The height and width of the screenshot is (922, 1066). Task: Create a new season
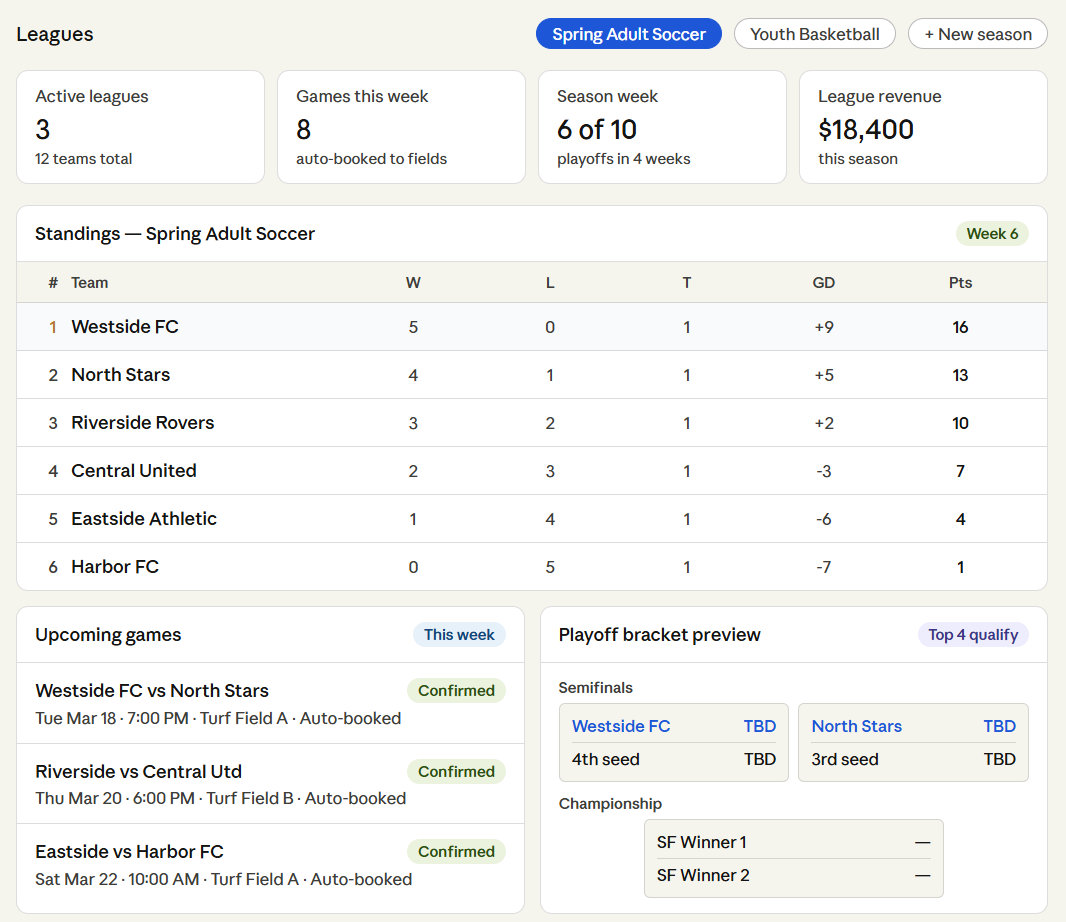tap(977, 33)
